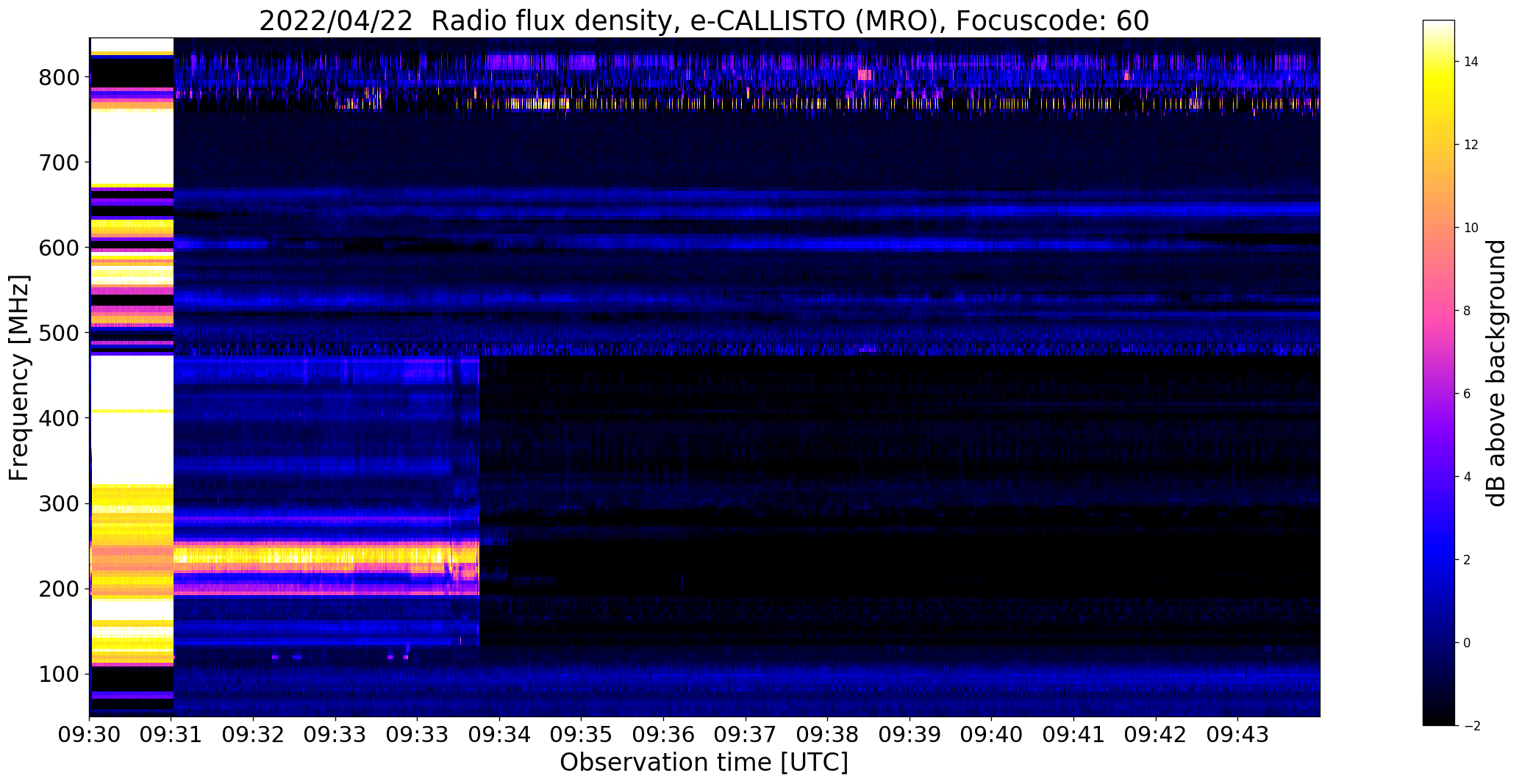Click the 'Frequency [MHz]' axis label
The height and width of the screenshot is (784, 1519).
[x=20, y=378]
